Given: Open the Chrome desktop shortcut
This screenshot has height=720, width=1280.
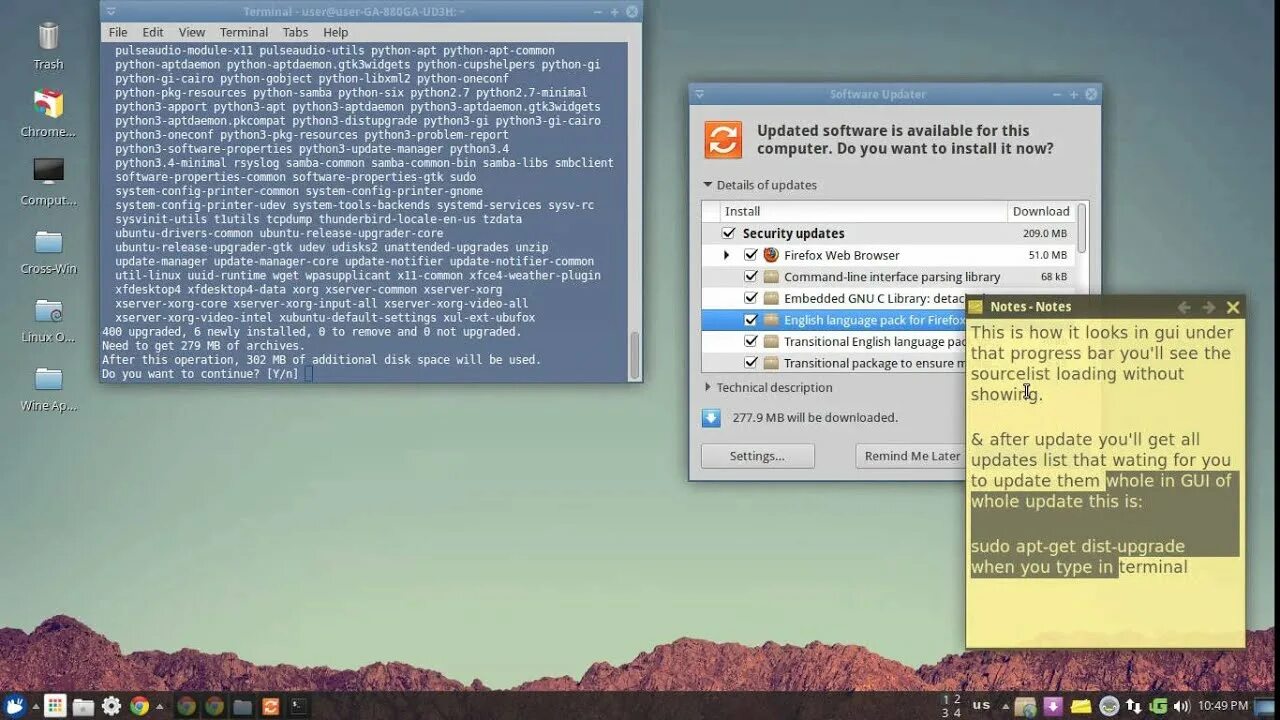Looking at the screenshot, I should click(48, 104).
